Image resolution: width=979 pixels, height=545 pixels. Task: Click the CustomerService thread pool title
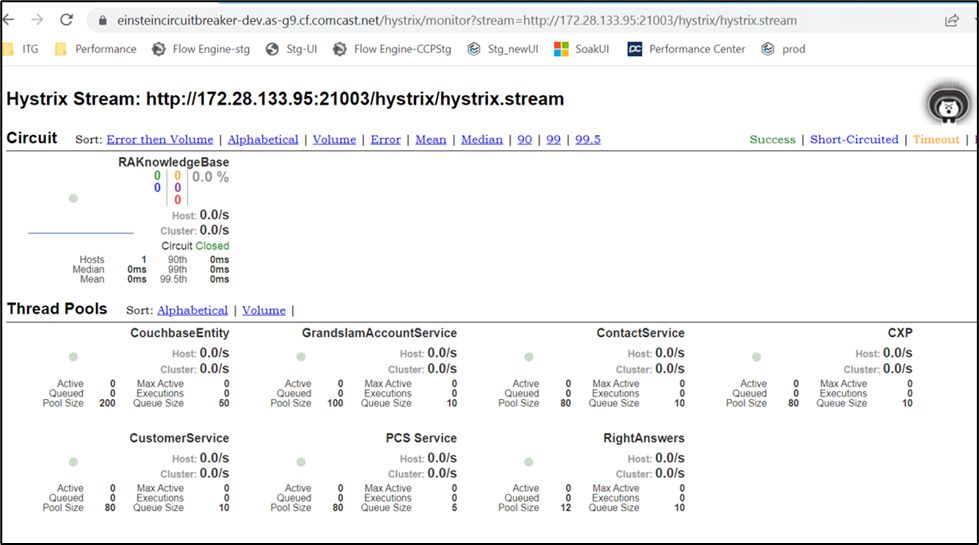point(179,438)
